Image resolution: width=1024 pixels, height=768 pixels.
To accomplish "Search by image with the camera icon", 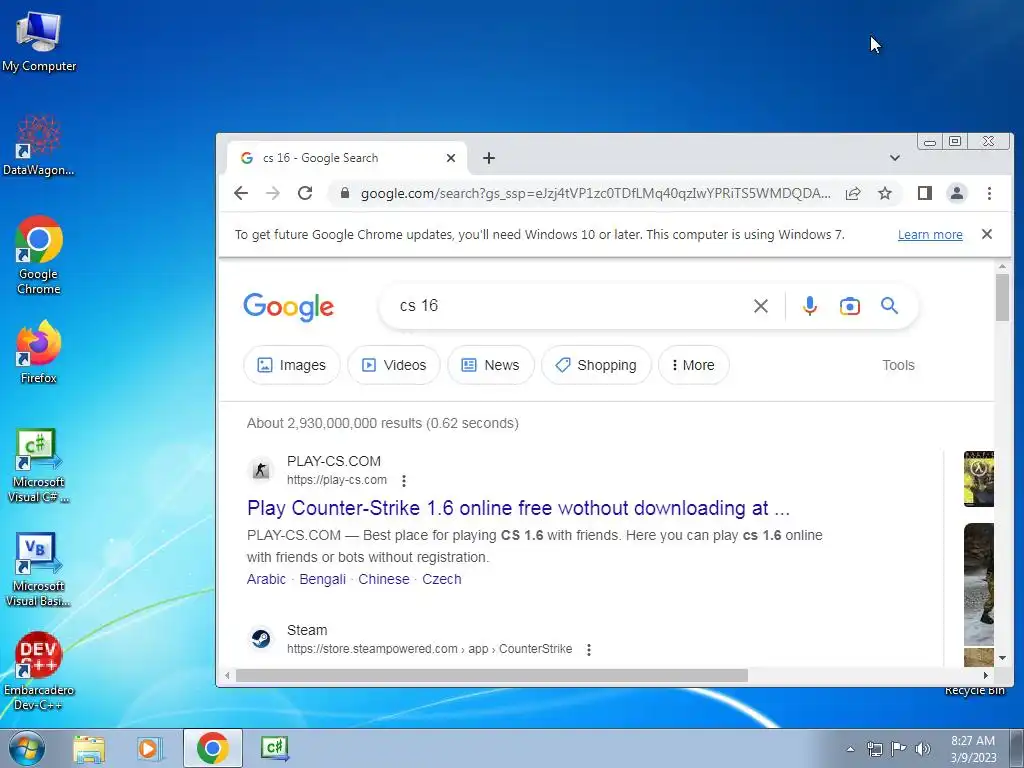I will (x=850, y=306).
